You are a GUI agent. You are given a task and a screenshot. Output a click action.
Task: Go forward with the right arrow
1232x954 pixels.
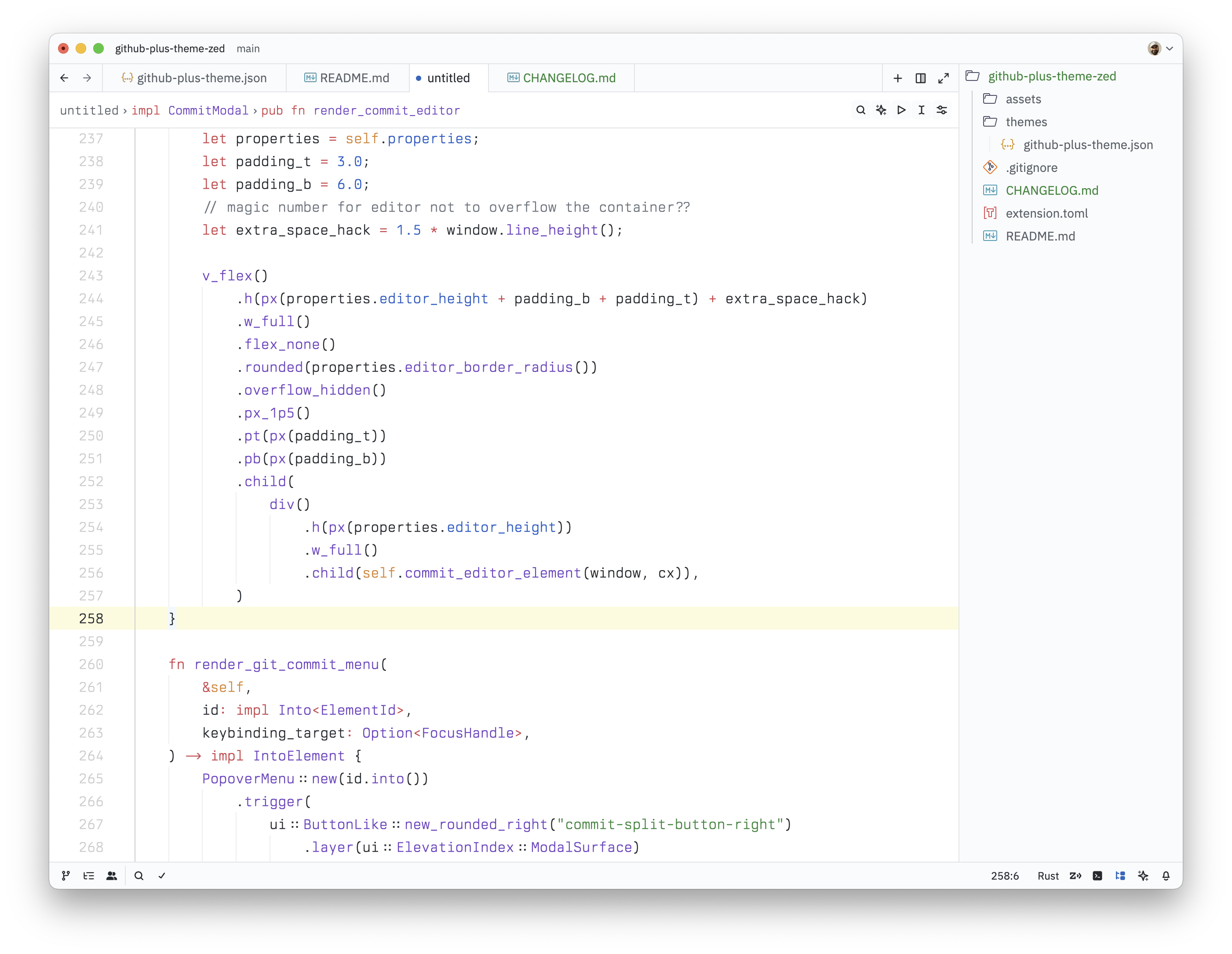[87, 78]
